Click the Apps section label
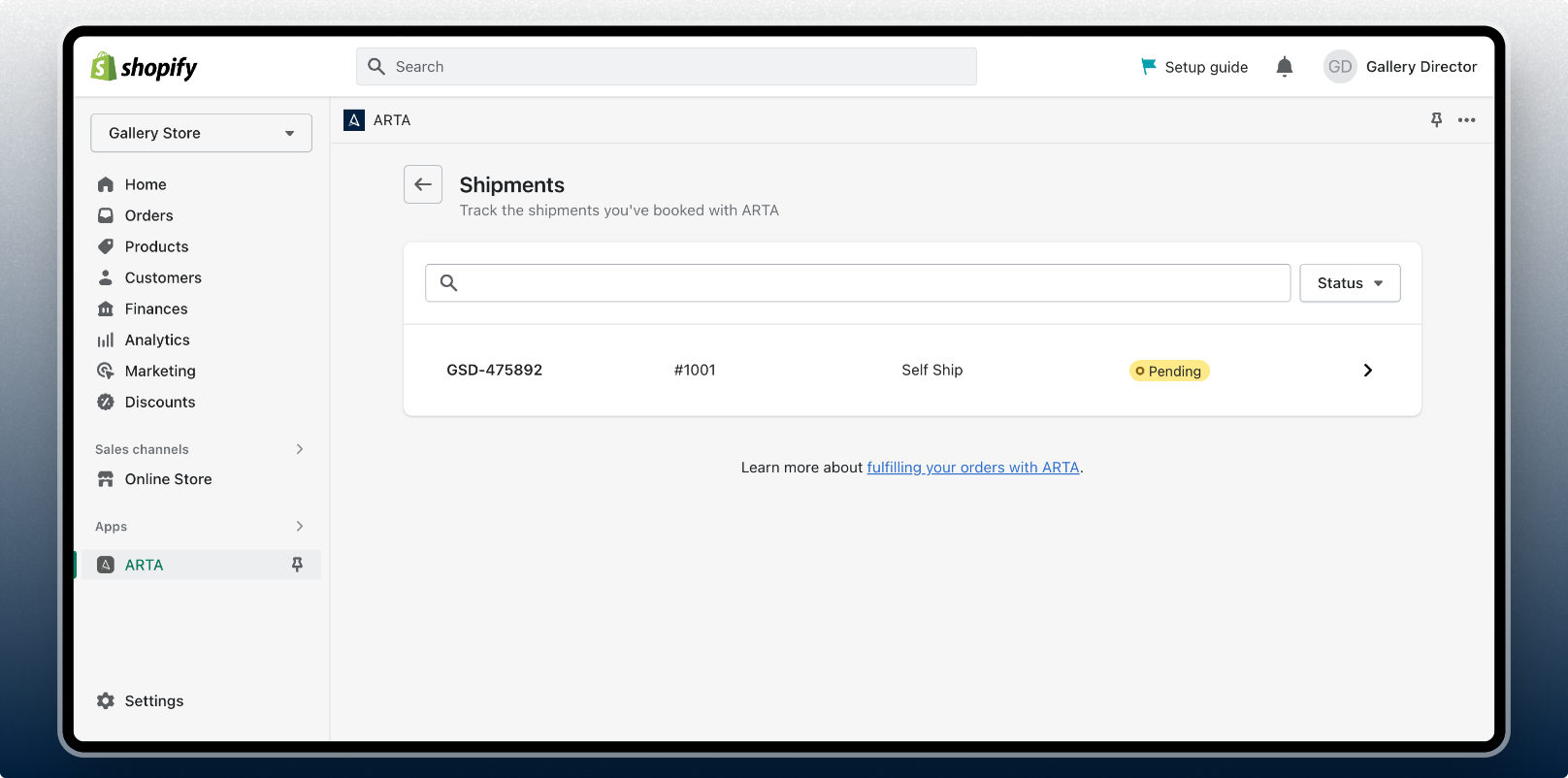 click(x=111, y=526)
